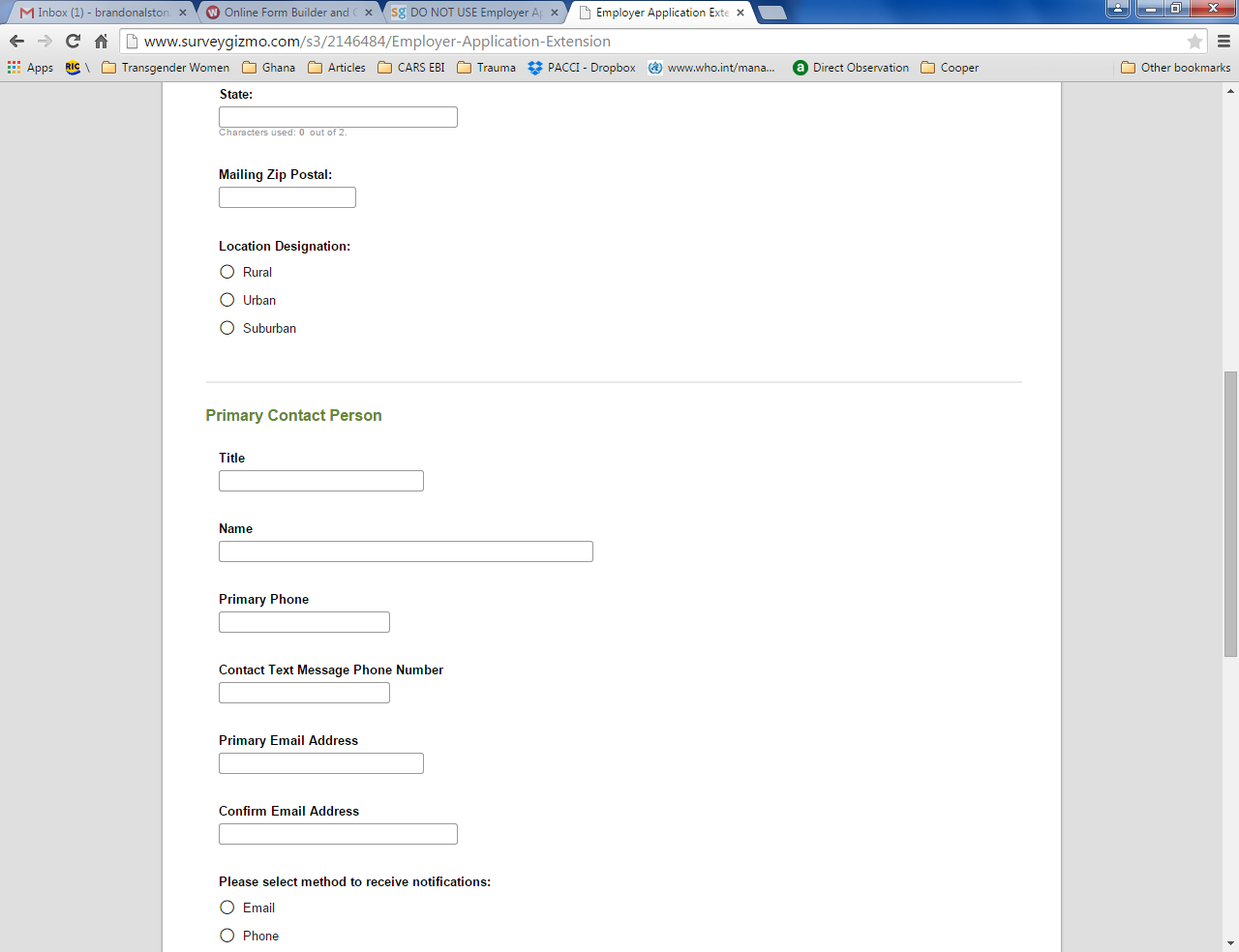Go to the Home page icon
This screenshot has height=952, width=1239.
[101, 41]
